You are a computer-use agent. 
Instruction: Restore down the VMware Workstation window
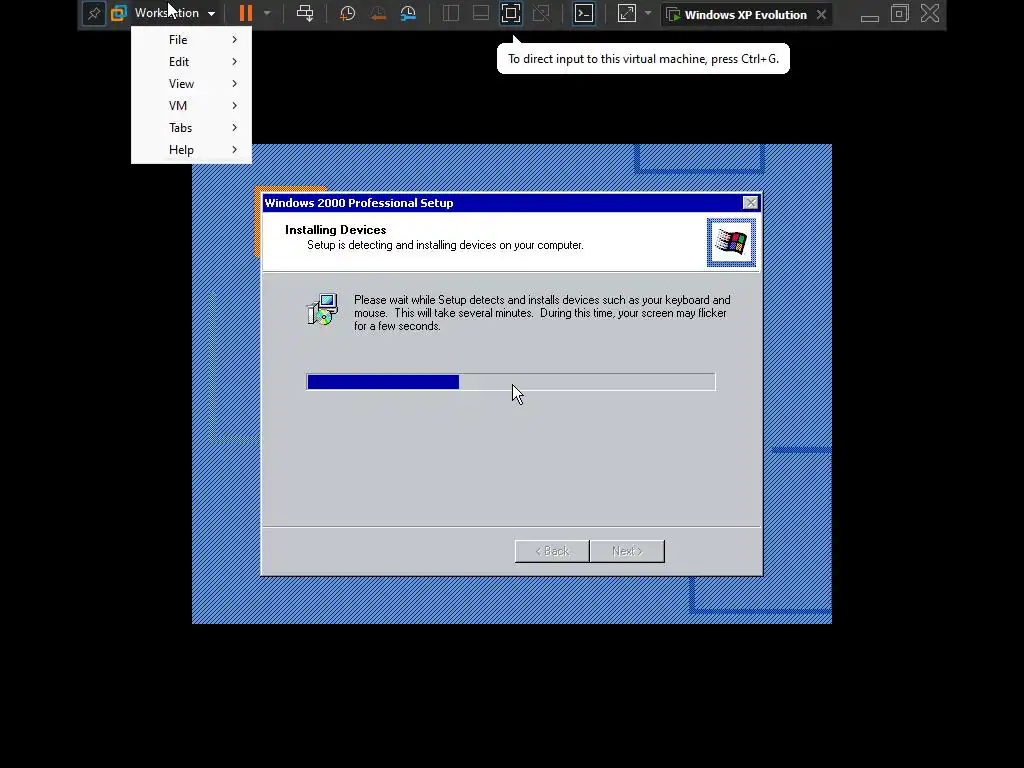tap(900, 14)
